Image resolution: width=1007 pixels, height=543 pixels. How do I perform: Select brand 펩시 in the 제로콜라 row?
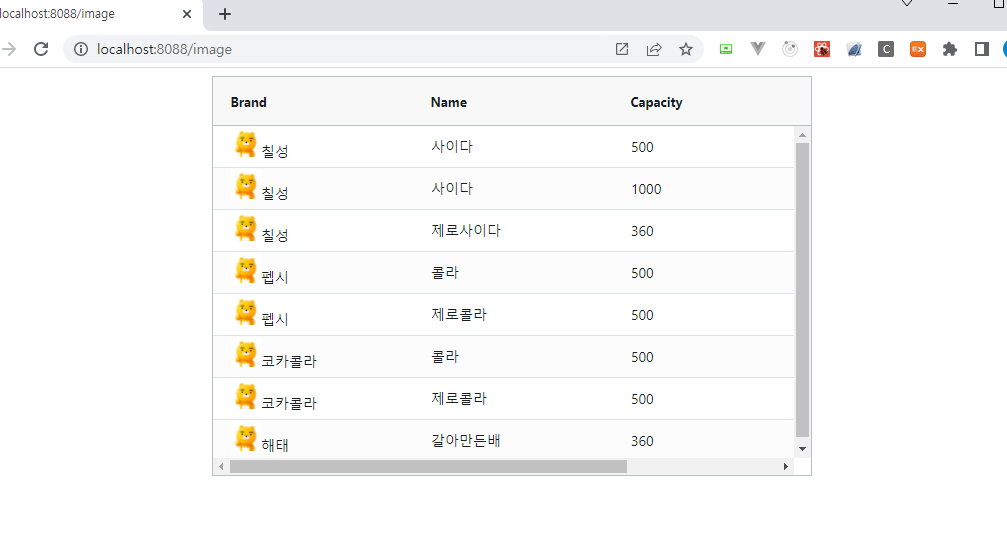275,319
